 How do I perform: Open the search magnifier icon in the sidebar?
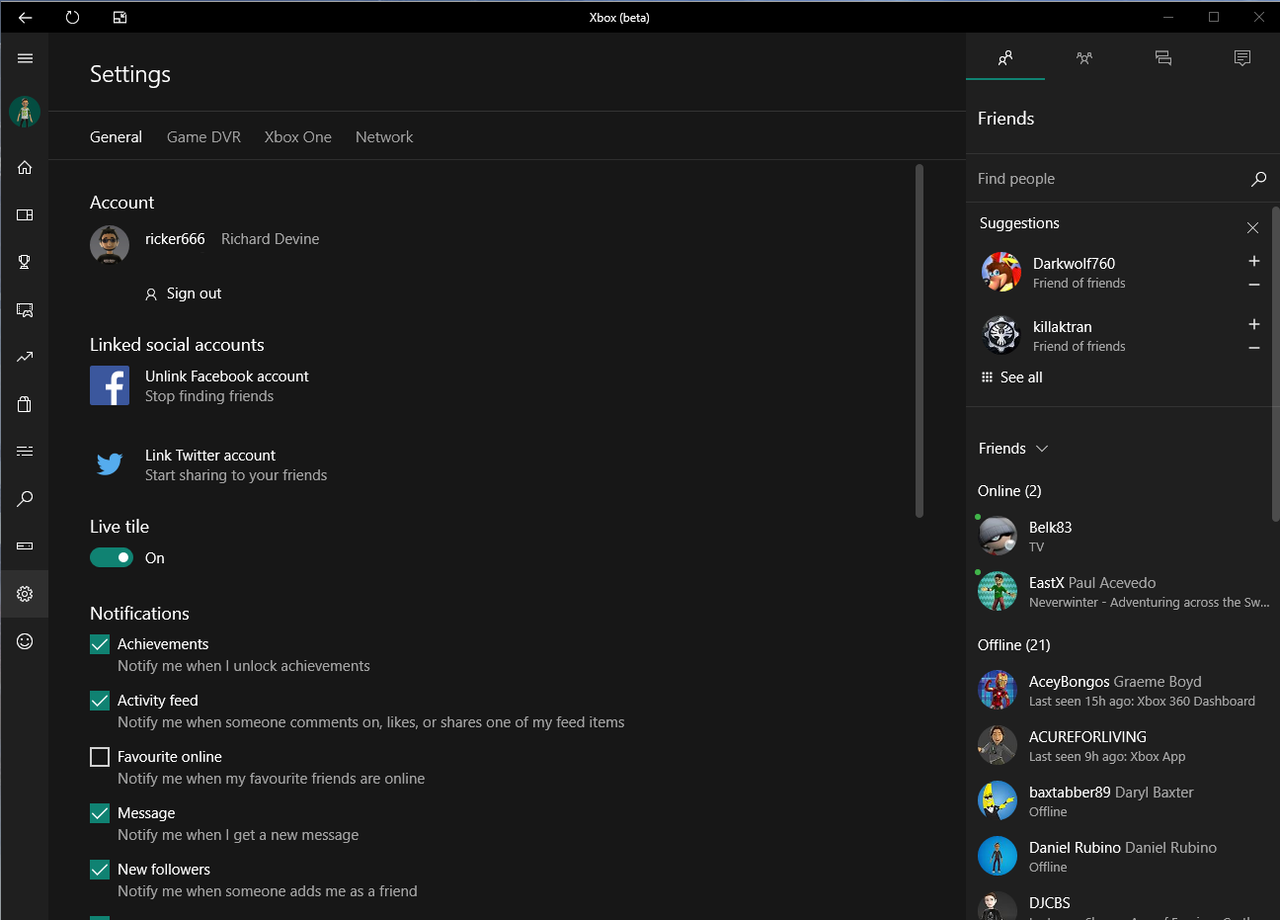tap(25, 499)
